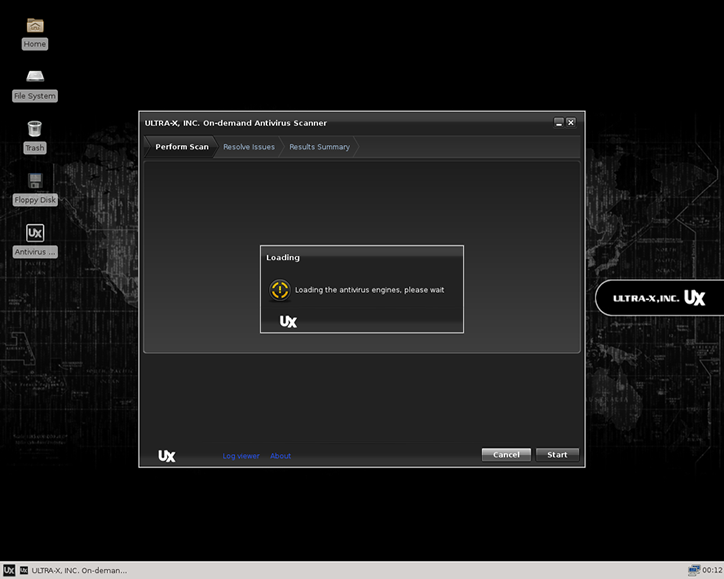Click the ULTRA-X, INC. desktop badge
This screenshot has height=579, width=724.
[x=659, y=298]
